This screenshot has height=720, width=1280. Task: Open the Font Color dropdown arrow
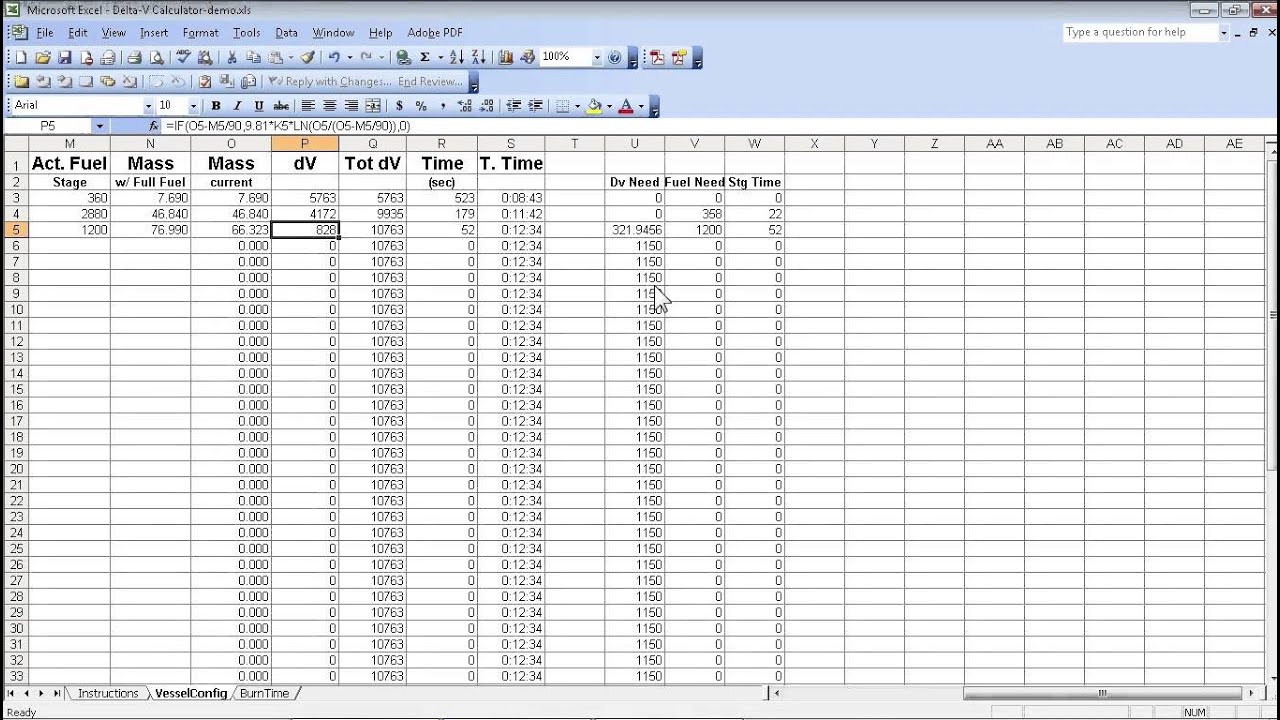pyautogui.click(x=641, y=106)
